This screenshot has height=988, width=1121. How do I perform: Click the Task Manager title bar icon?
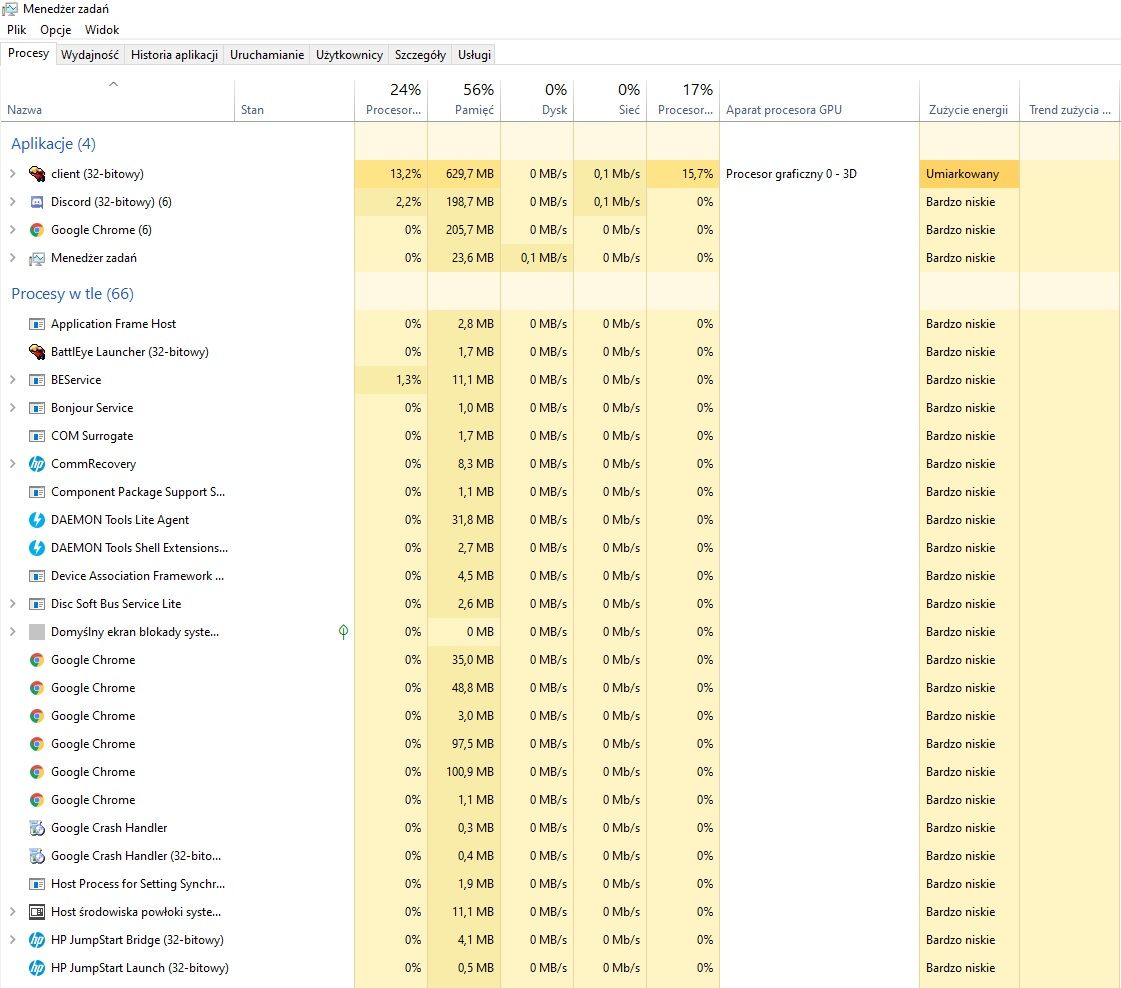click(x=10, y=9)
